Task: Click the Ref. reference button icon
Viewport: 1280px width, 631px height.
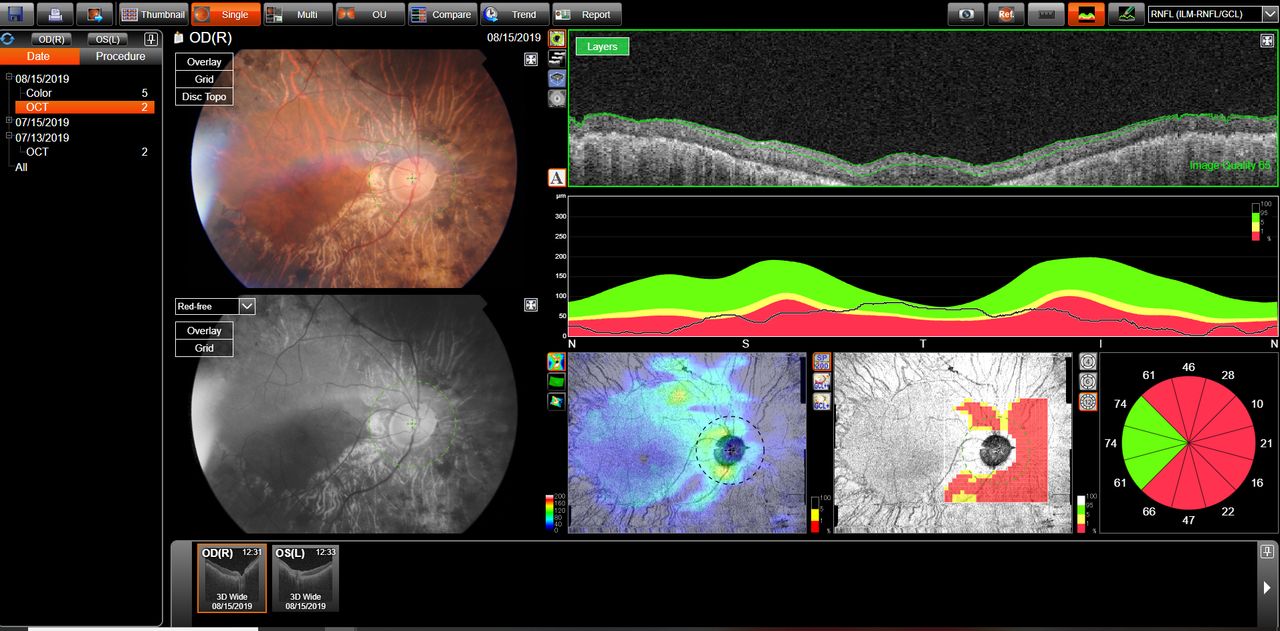Action: click(1005, 14)
